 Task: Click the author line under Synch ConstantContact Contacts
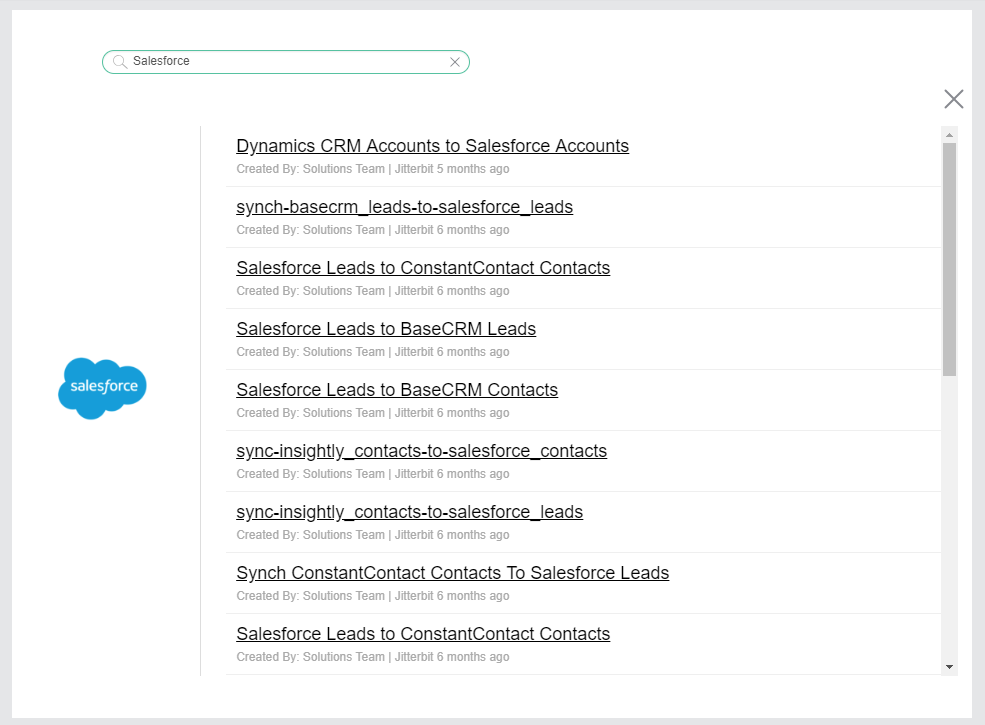tap(372, 596)
